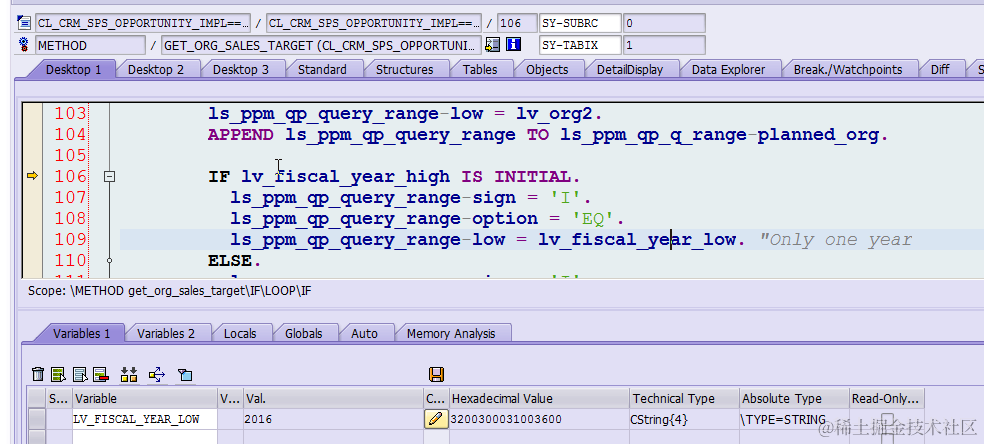Image resolution: width=984 pixels, height=444 pixels.
Task: Select the Auto tab
Action: (x=364, y=334)
